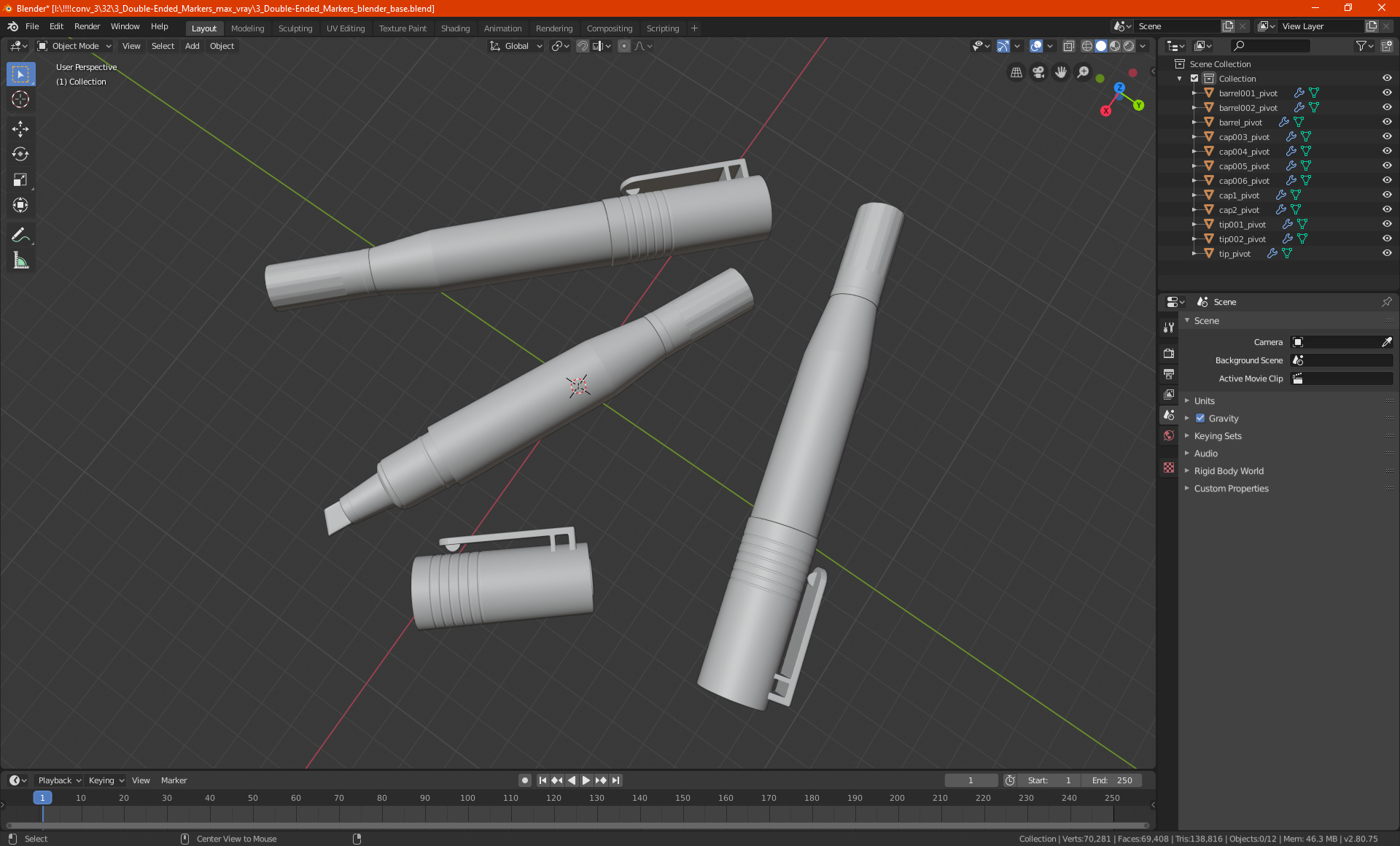Select the Move tool

coord(20,129)
